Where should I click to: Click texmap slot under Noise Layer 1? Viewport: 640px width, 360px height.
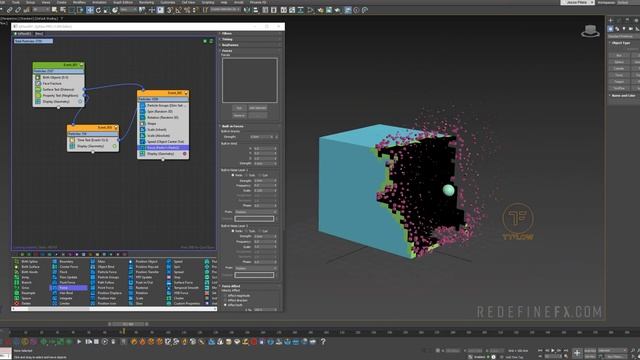pos(254,219)
